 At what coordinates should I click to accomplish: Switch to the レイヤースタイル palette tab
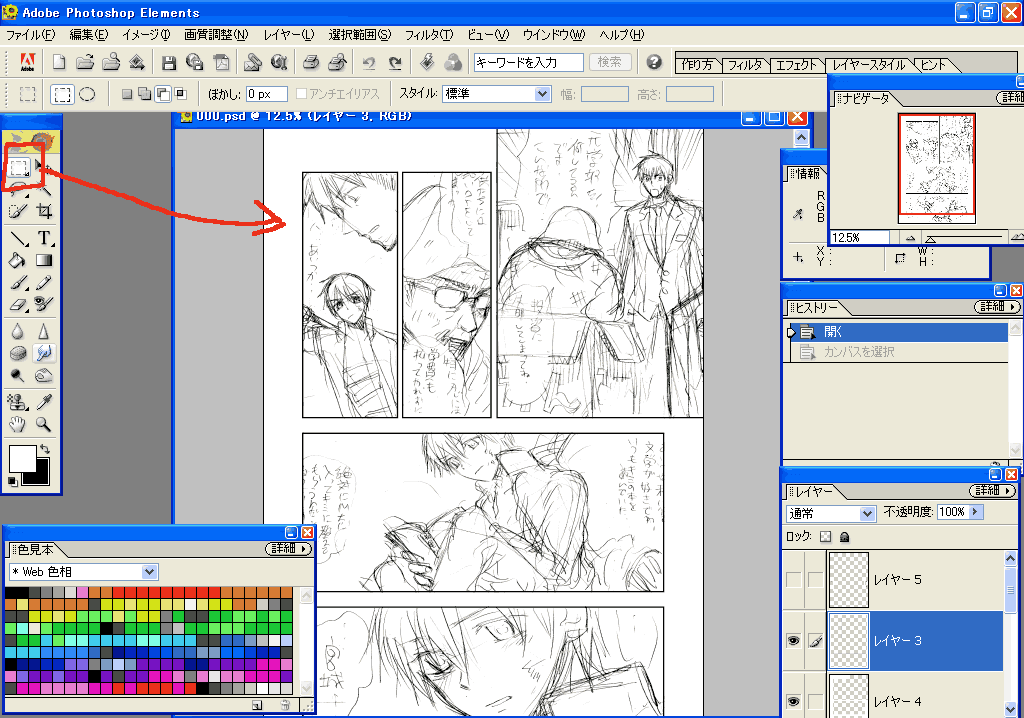tap(869, 65)
